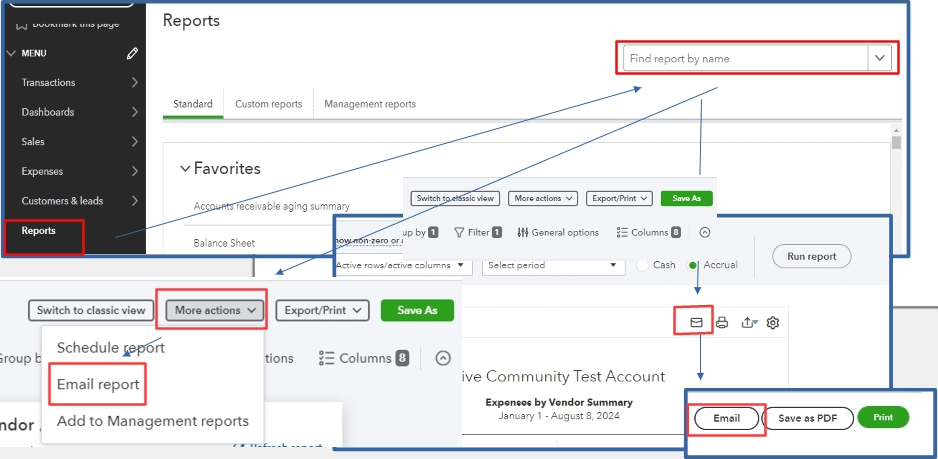Open General options sliders icon
Image resolution: width=938 pixels, height=459 pixels.
[x=522, y=232]
